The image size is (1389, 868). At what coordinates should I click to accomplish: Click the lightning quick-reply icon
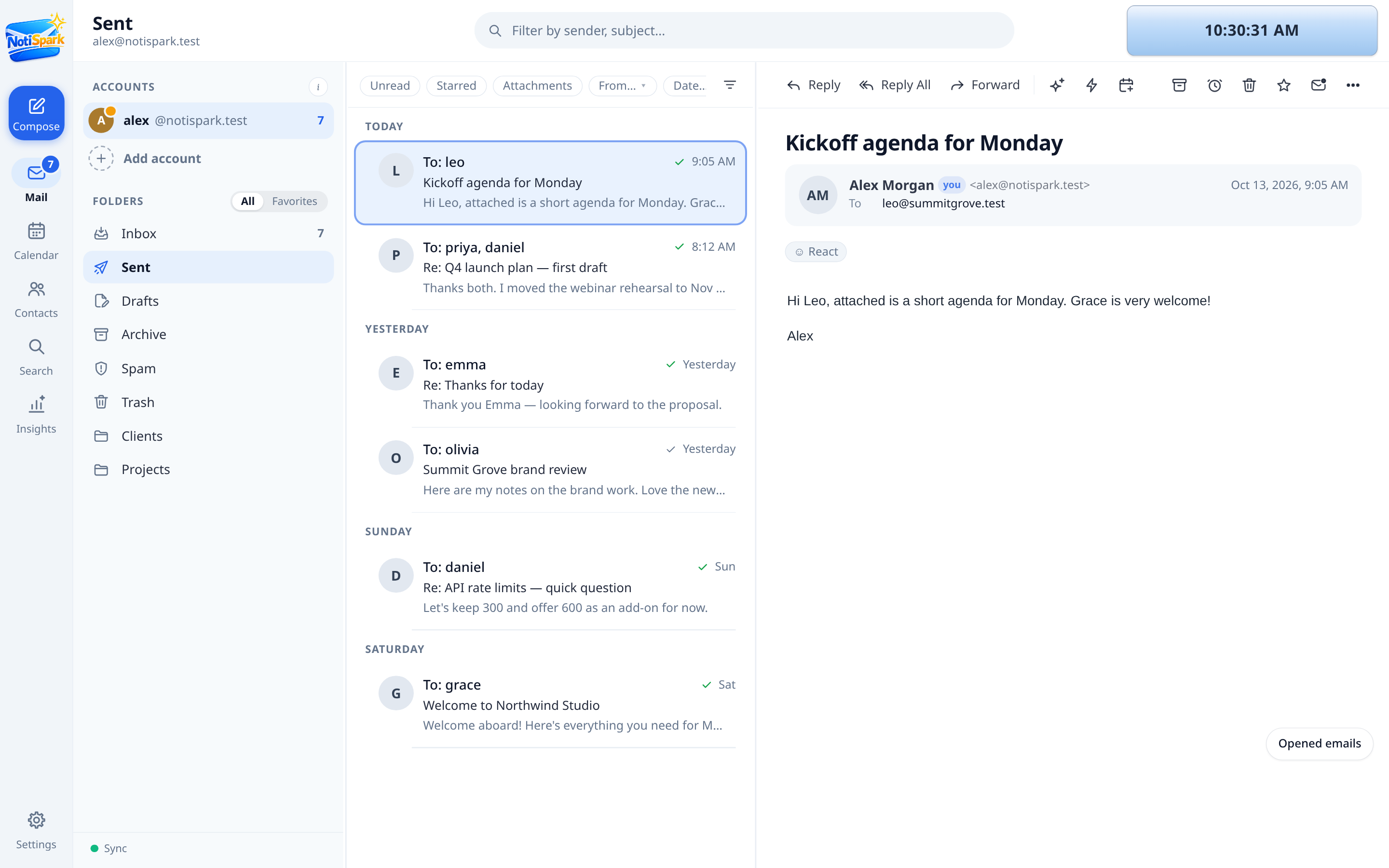[1091, 85]
